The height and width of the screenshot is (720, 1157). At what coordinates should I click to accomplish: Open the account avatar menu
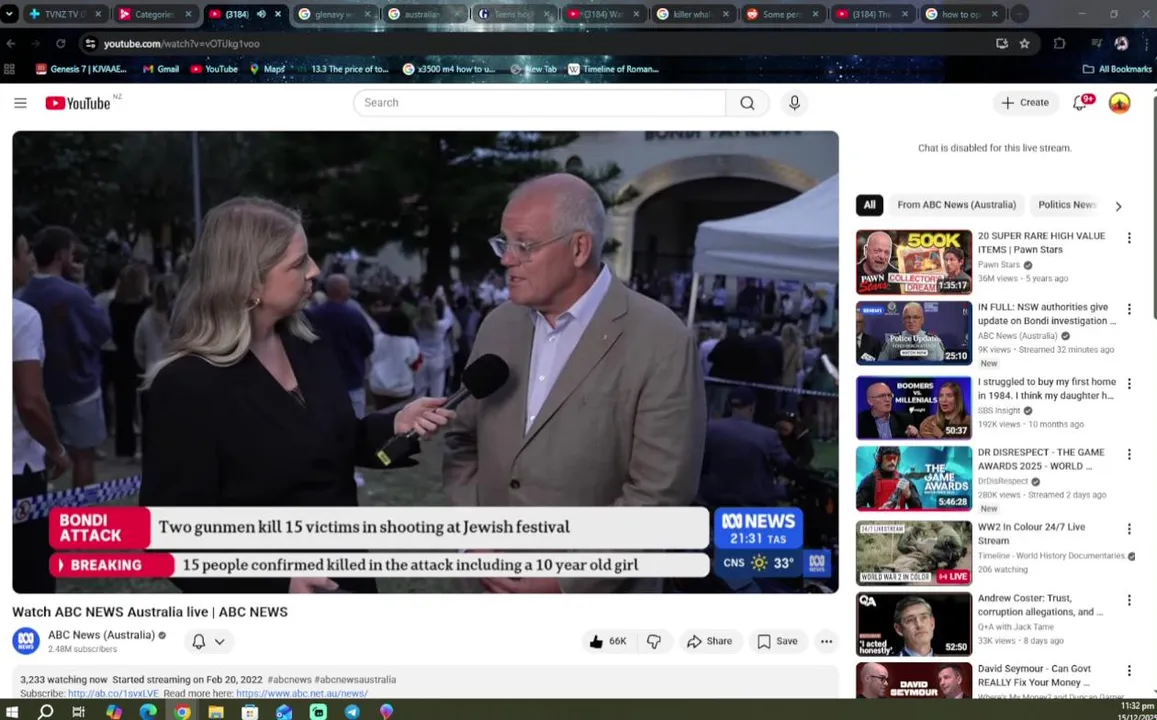coord(1119,103)
